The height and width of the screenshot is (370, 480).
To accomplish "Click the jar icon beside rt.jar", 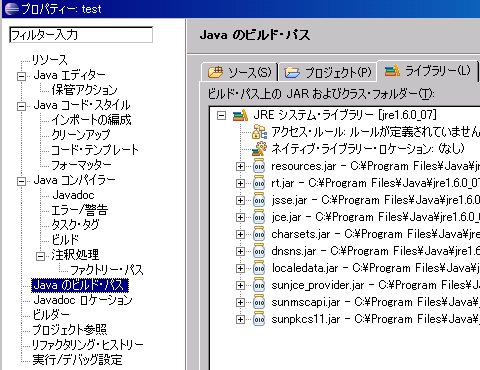I will [x=259, y=183].
